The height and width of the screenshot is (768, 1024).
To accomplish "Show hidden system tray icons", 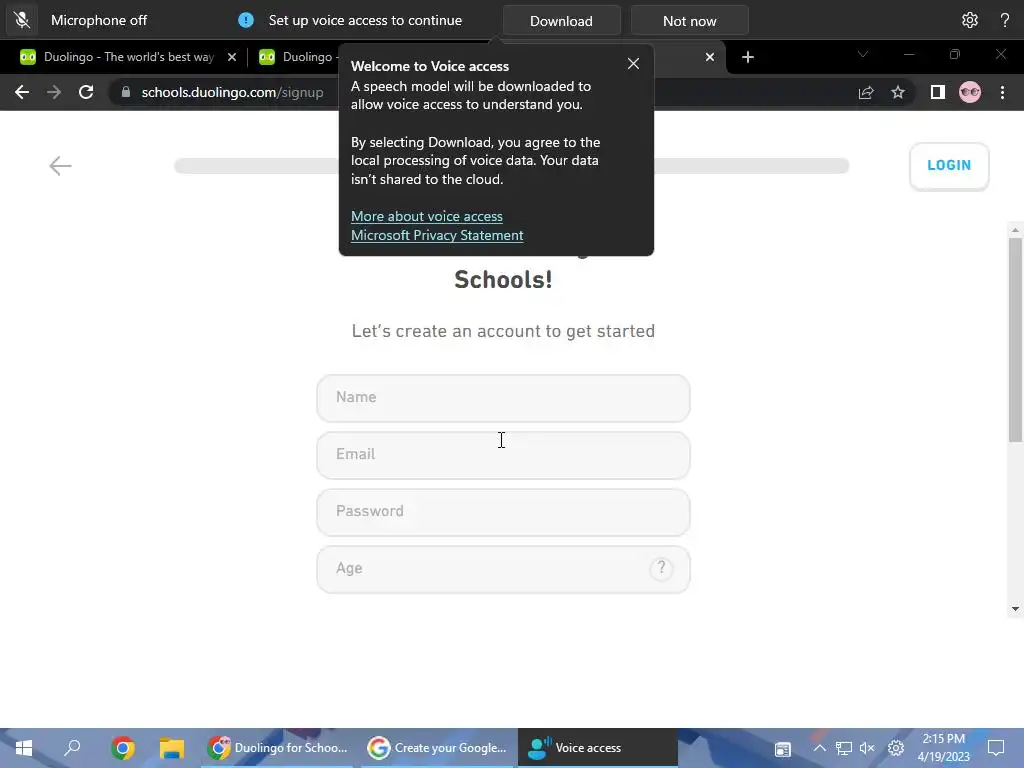I will [820, 748].
